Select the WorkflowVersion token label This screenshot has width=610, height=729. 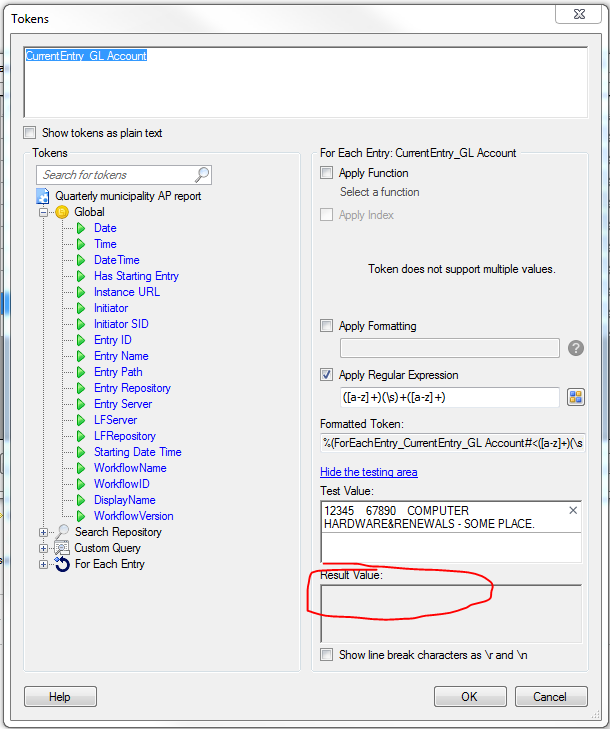click(133, 516)
